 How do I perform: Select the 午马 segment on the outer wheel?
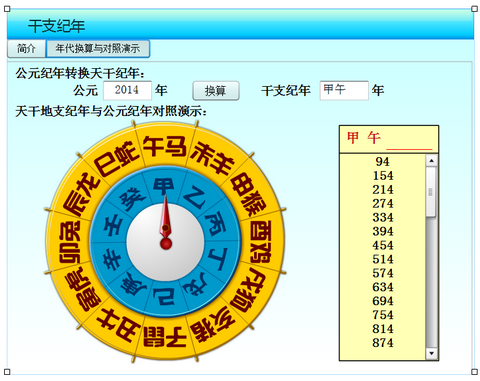point(165,147)
